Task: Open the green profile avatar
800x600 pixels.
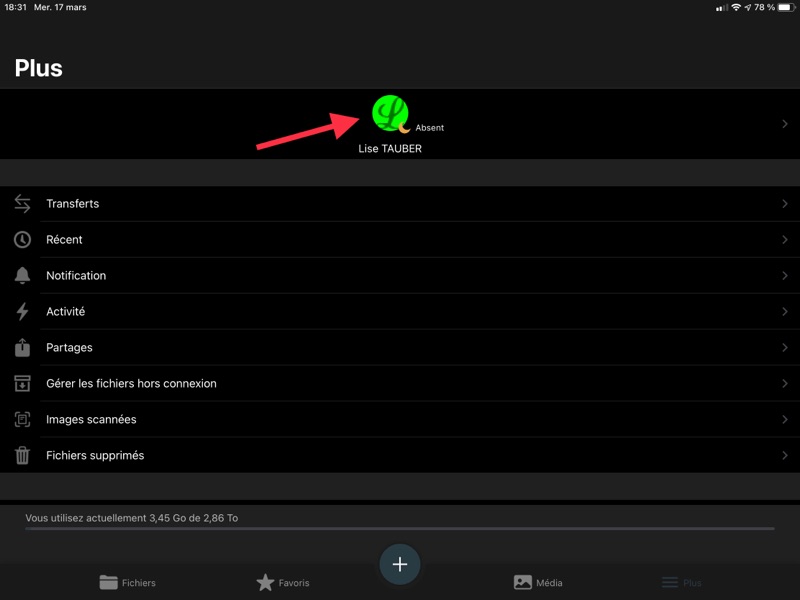Action: 390,114
